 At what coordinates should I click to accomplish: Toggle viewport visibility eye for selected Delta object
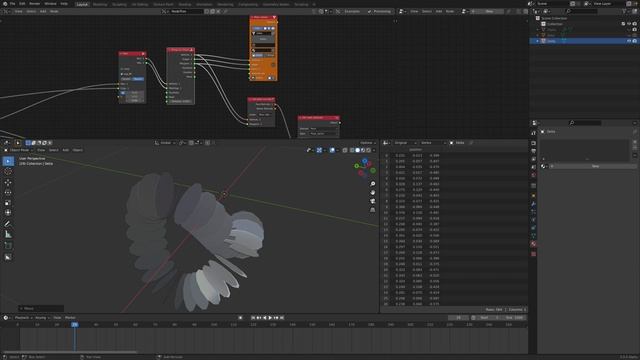click(x=629, y=41)
